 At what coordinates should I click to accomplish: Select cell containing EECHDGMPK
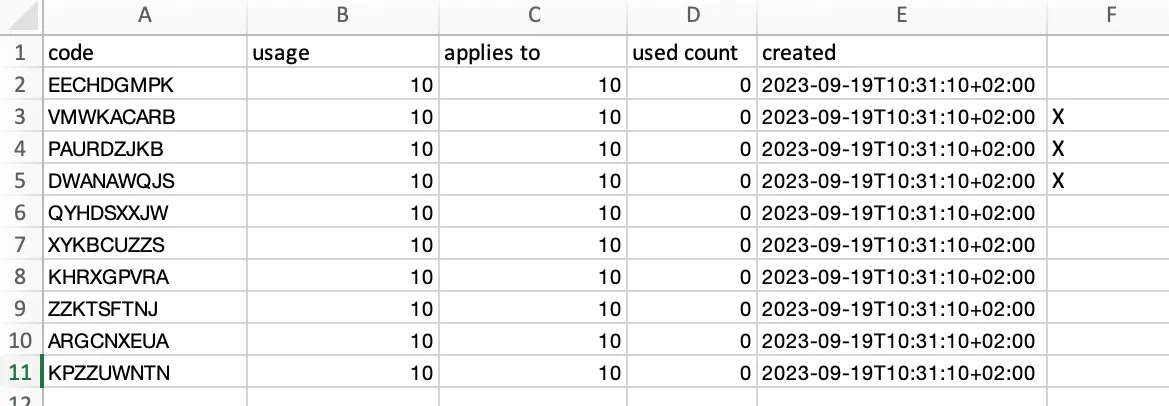[145, 85]
